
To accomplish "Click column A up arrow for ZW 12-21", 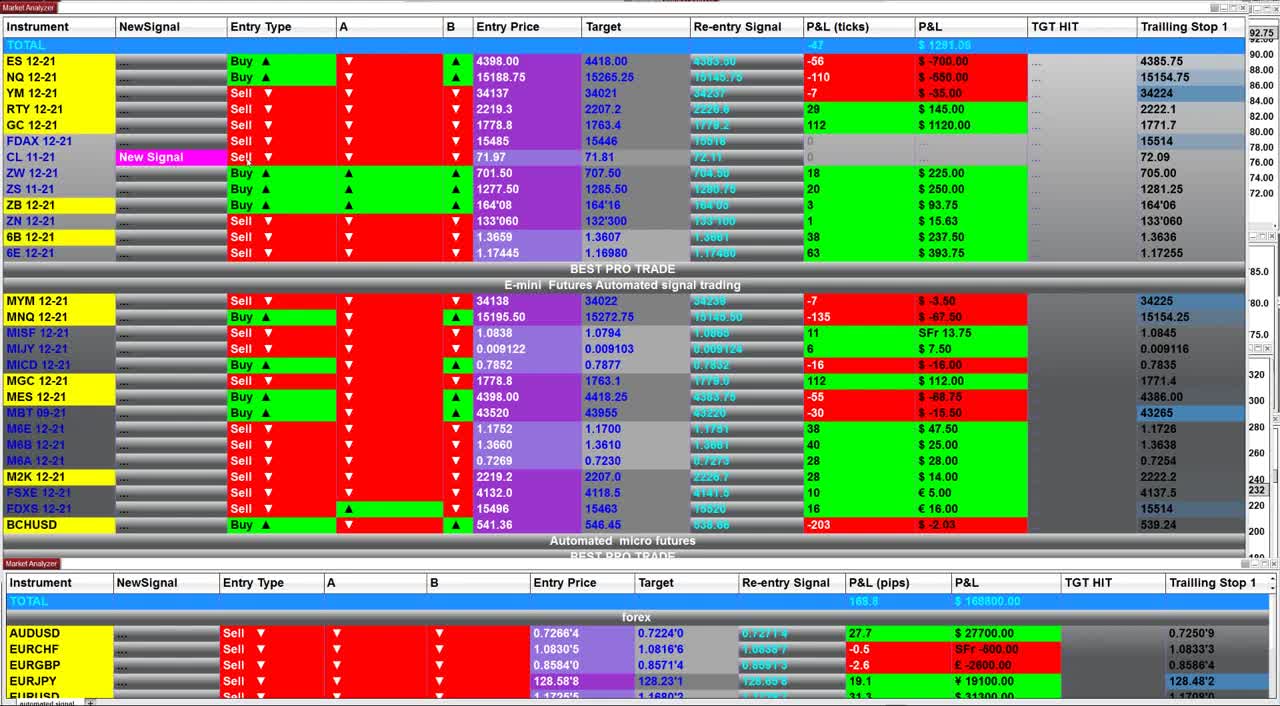I will 349,173.
